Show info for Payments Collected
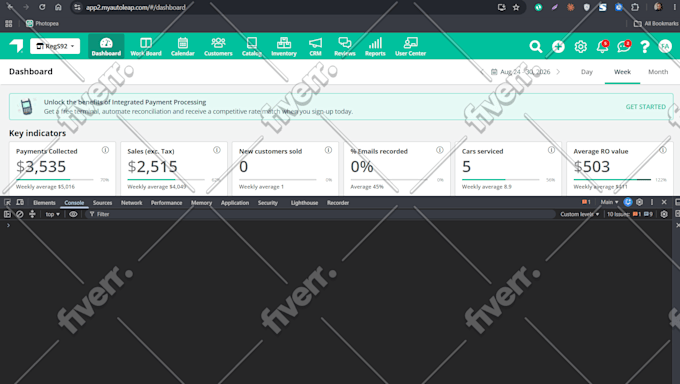Viewport: 680px width, 384px height. 105,150
